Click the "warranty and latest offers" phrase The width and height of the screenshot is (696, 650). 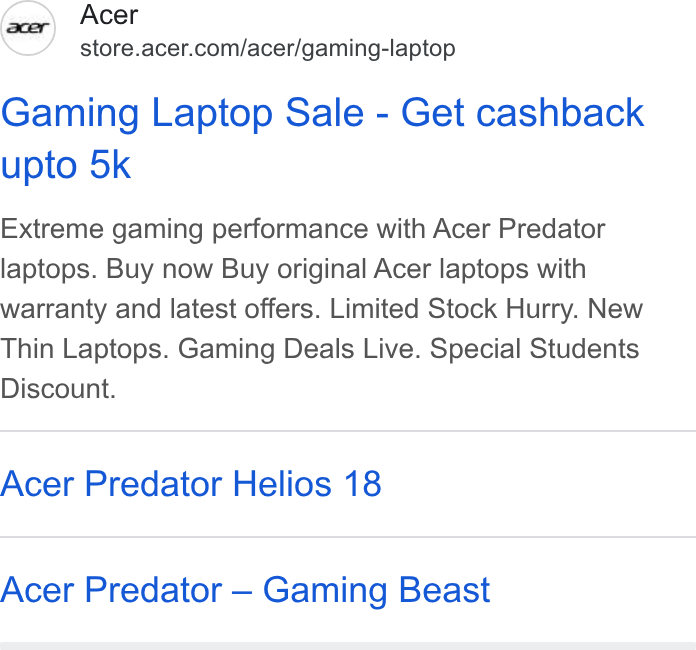click(157, 309)
